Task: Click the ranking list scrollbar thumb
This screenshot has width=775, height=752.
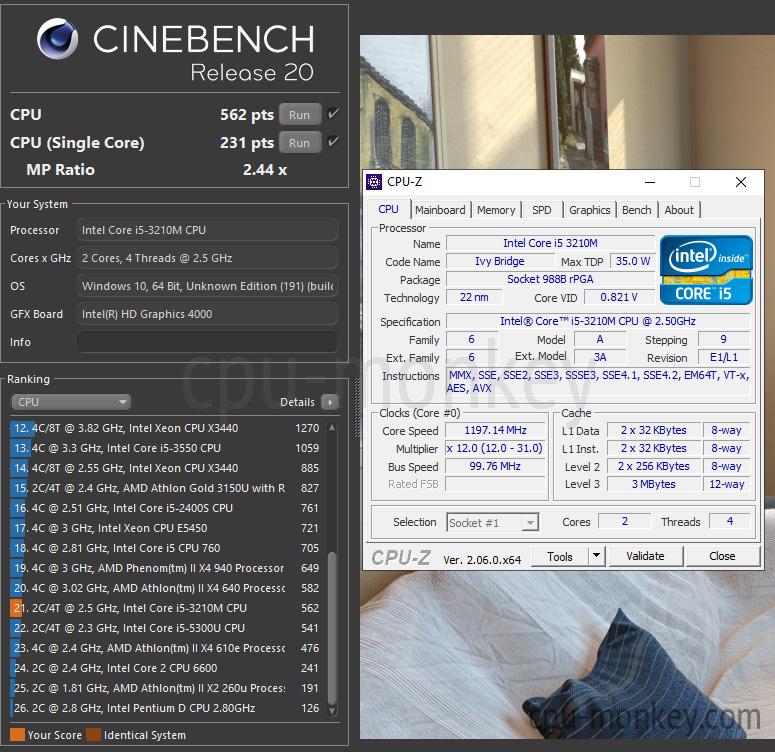Action: pyautogui.click(x=332, y=627)
